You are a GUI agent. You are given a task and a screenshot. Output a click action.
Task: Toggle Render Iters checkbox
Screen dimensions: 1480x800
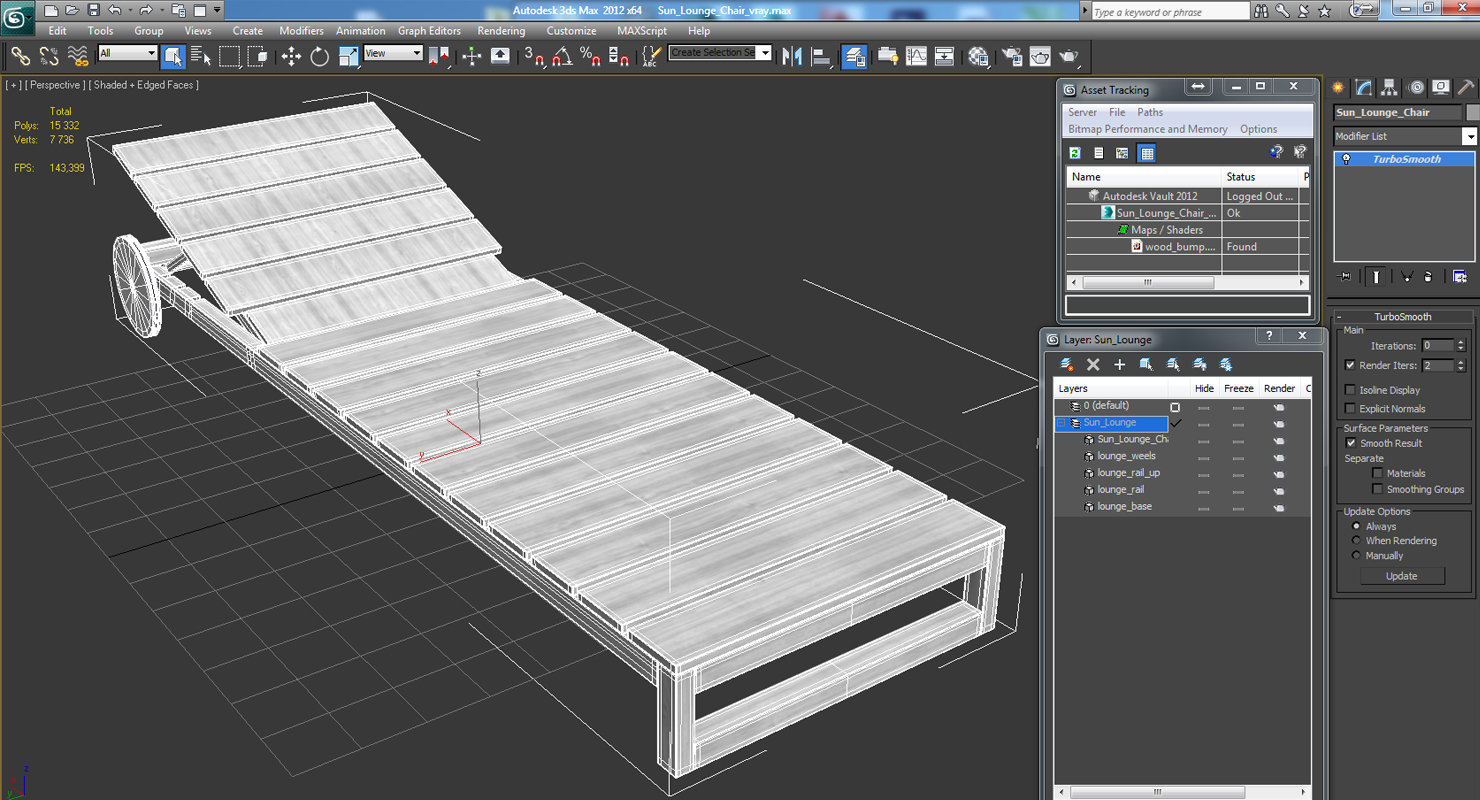(x=1350, y=366)
